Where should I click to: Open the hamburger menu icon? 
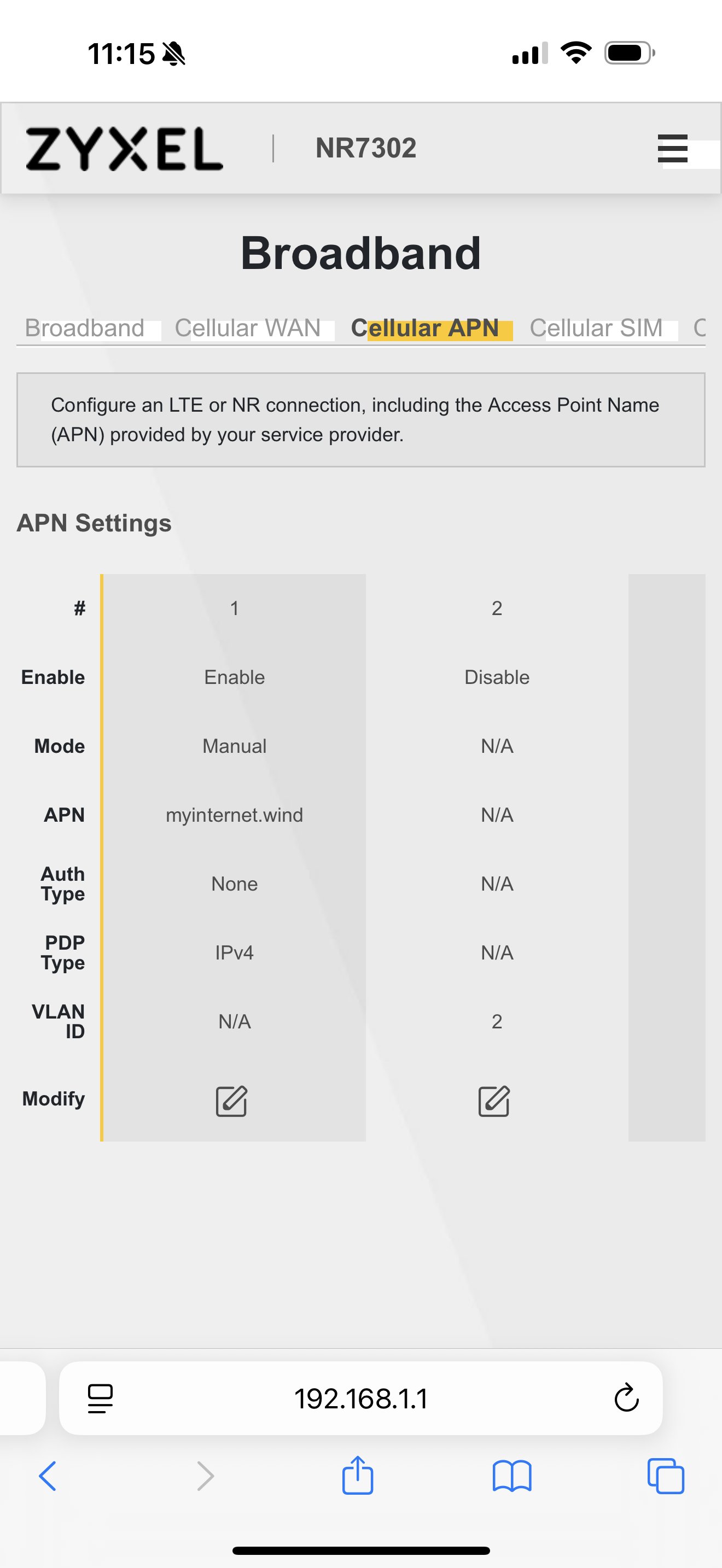(672, 149)
